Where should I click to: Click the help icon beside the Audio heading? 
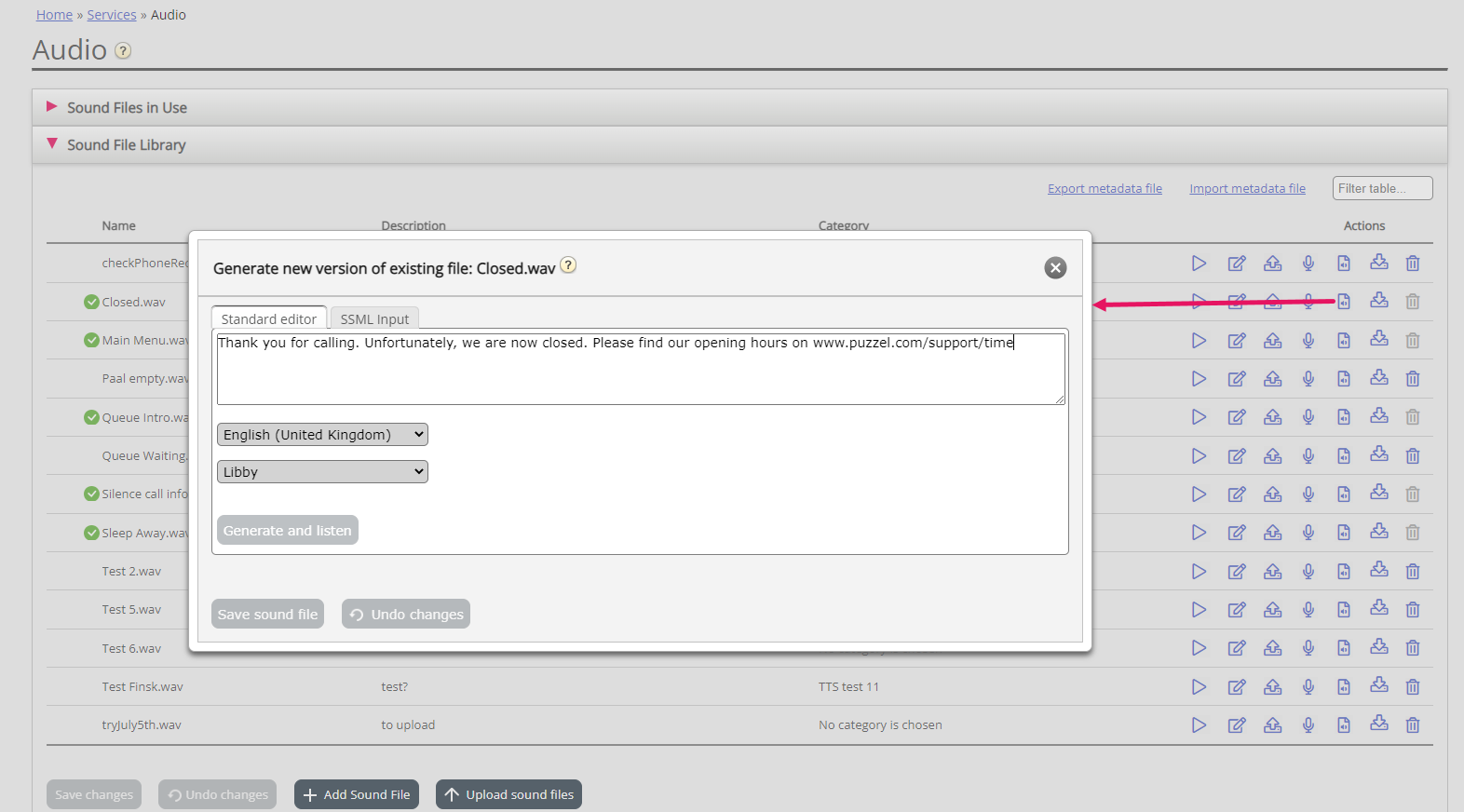123,51
